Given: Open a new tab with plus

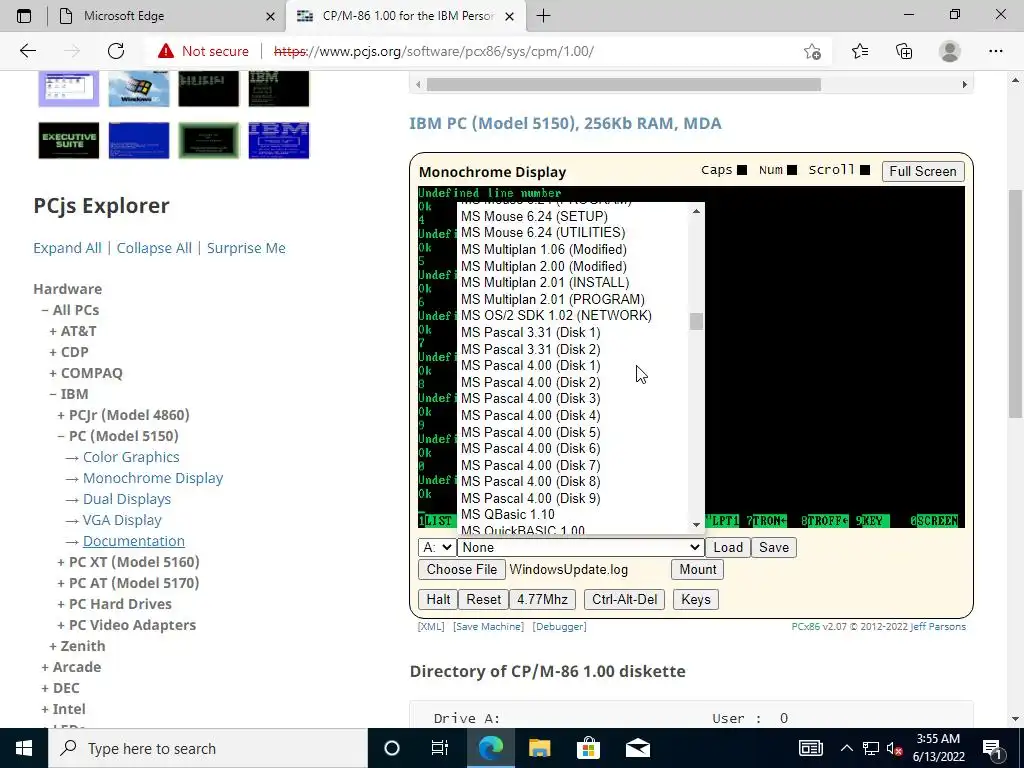Looking at the screenshot, I should tap(543, 16).
